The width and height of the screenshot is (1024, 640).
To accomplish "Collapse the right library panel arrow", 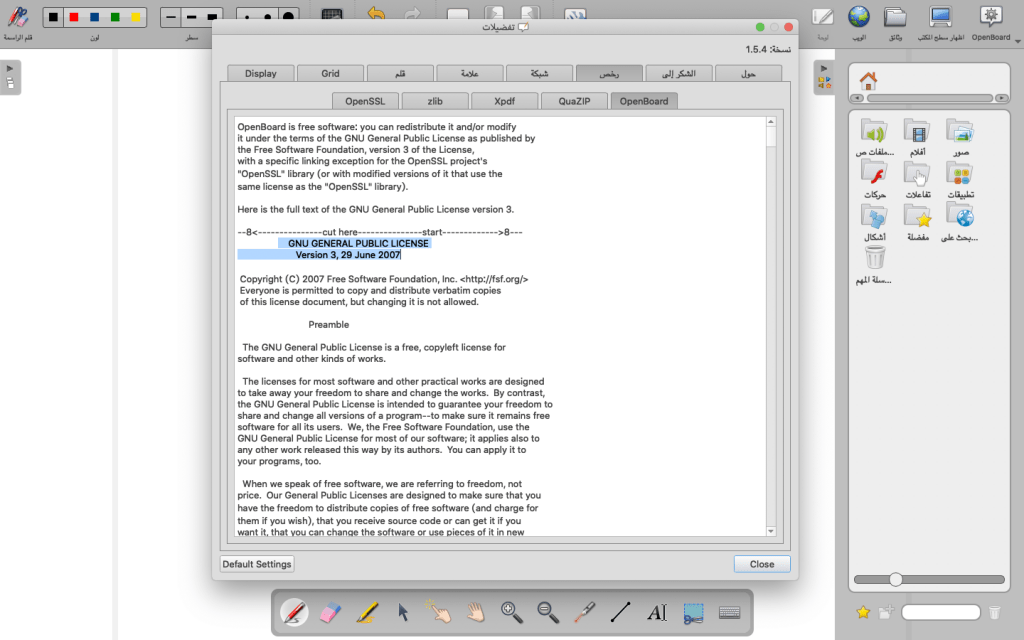I will point(823,69).
